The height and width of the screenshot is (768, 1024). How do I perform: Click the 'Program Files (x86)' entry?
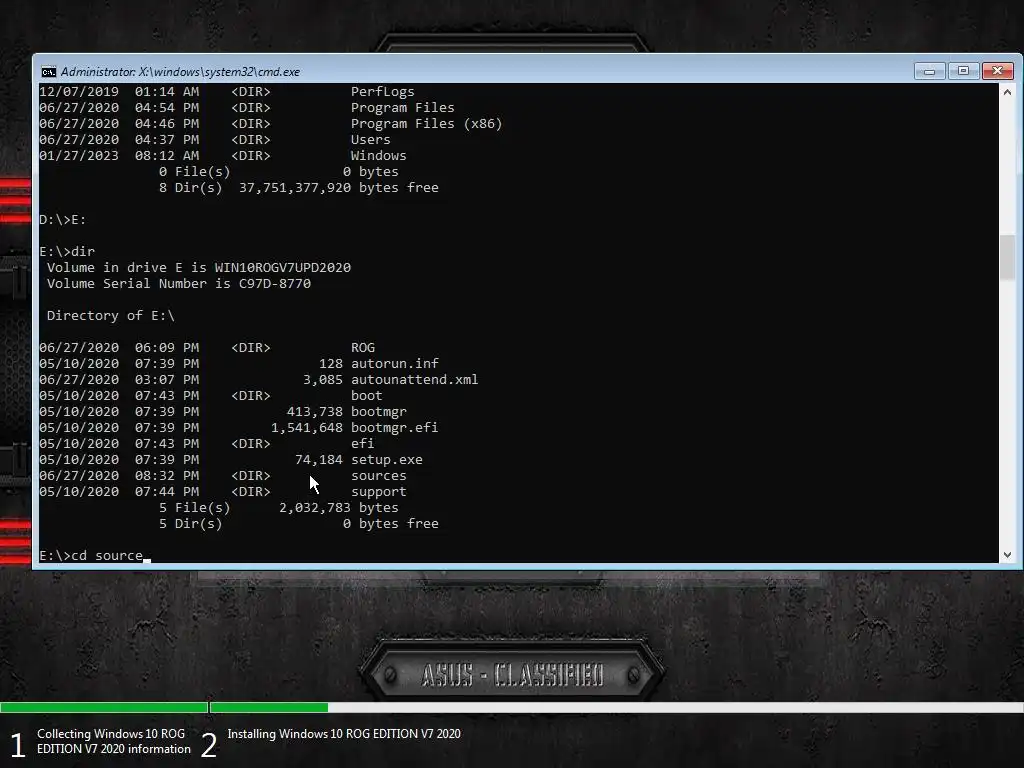point(426,123)
